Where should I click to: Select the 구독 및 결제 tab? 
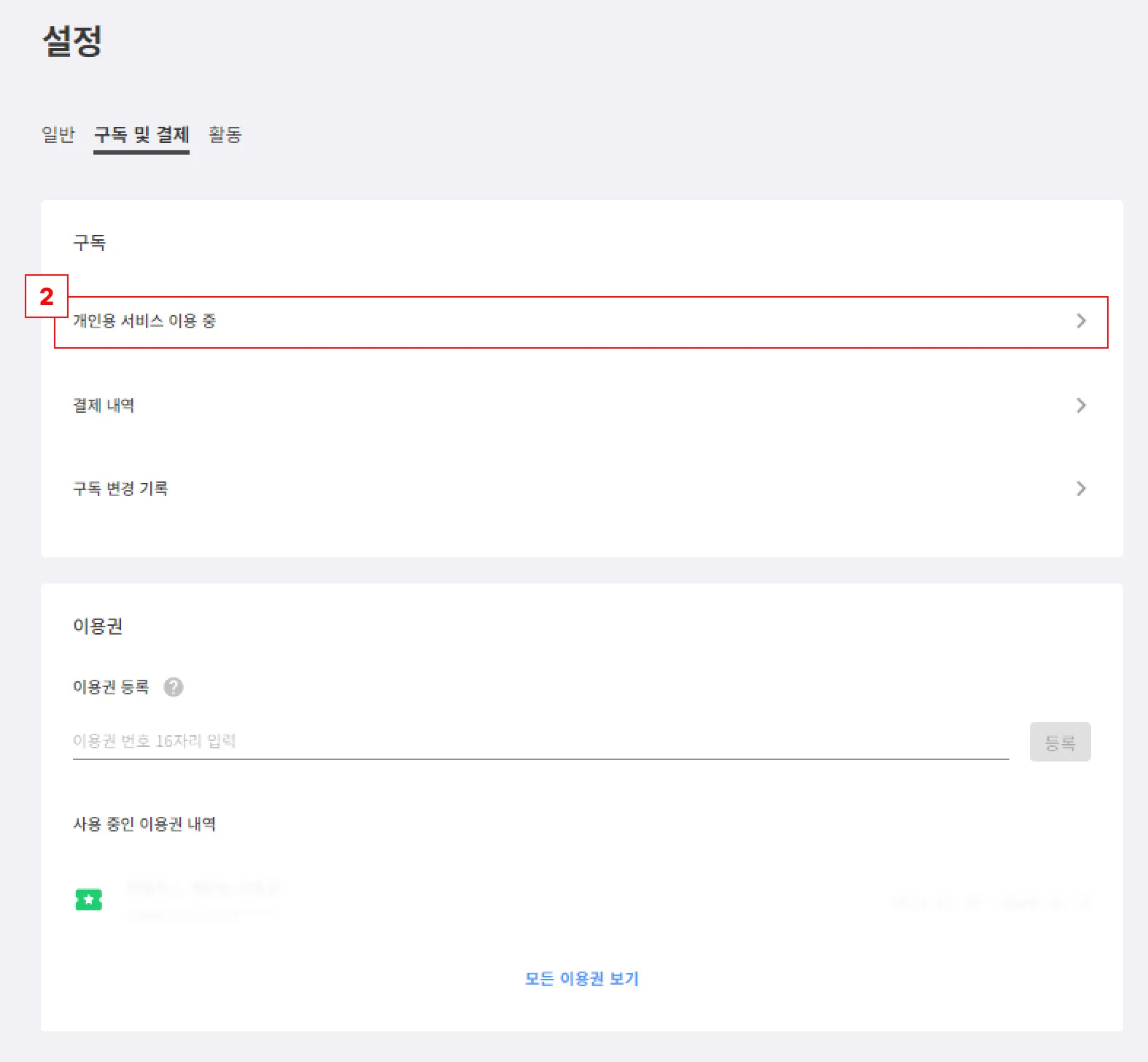click(x=141, y=135)
